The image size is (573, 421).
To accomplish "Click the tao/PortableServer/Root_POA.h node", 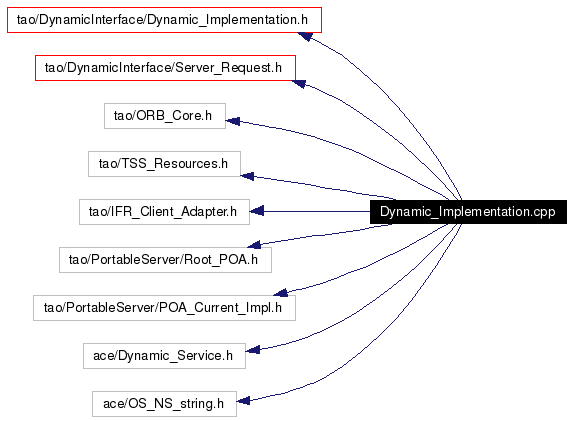I will (165, 260).
